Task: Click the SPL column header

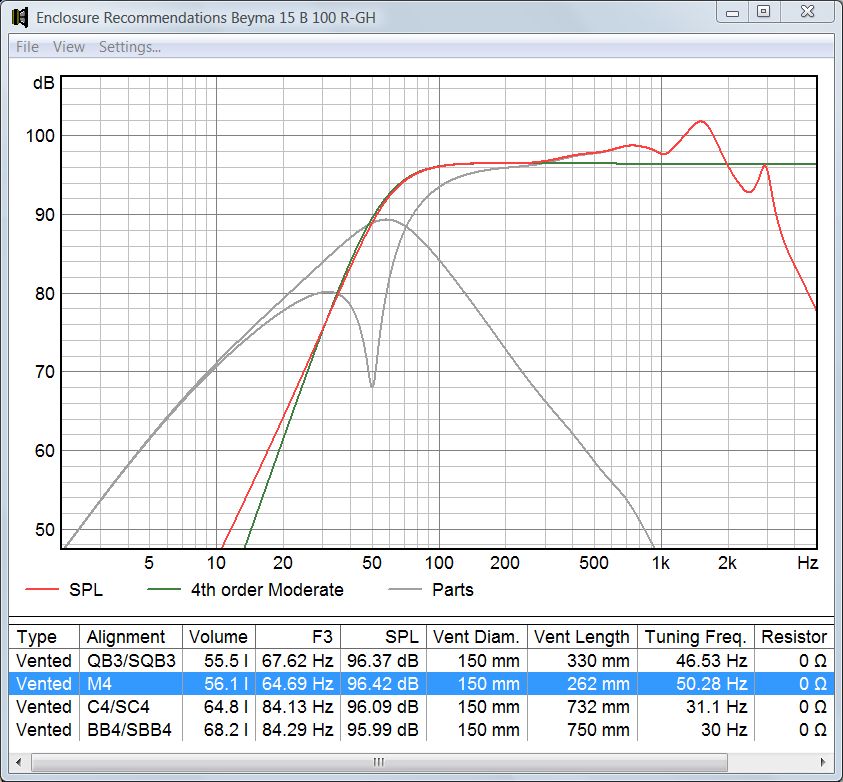Action: point(404,636)
